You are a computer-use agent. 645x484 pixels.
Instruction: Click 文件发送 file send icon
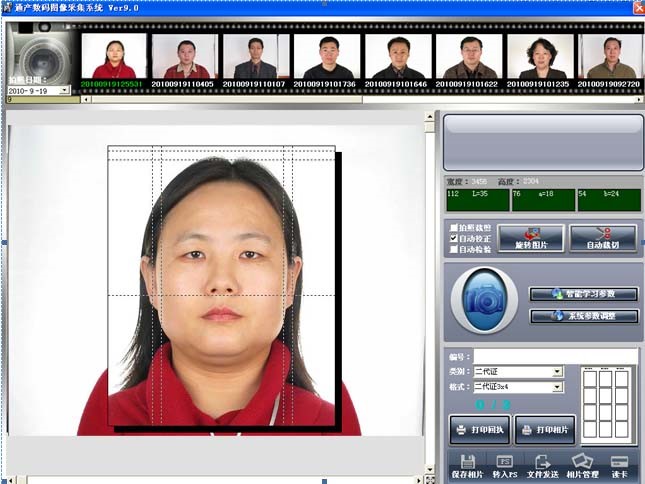[x=543, y=465]
